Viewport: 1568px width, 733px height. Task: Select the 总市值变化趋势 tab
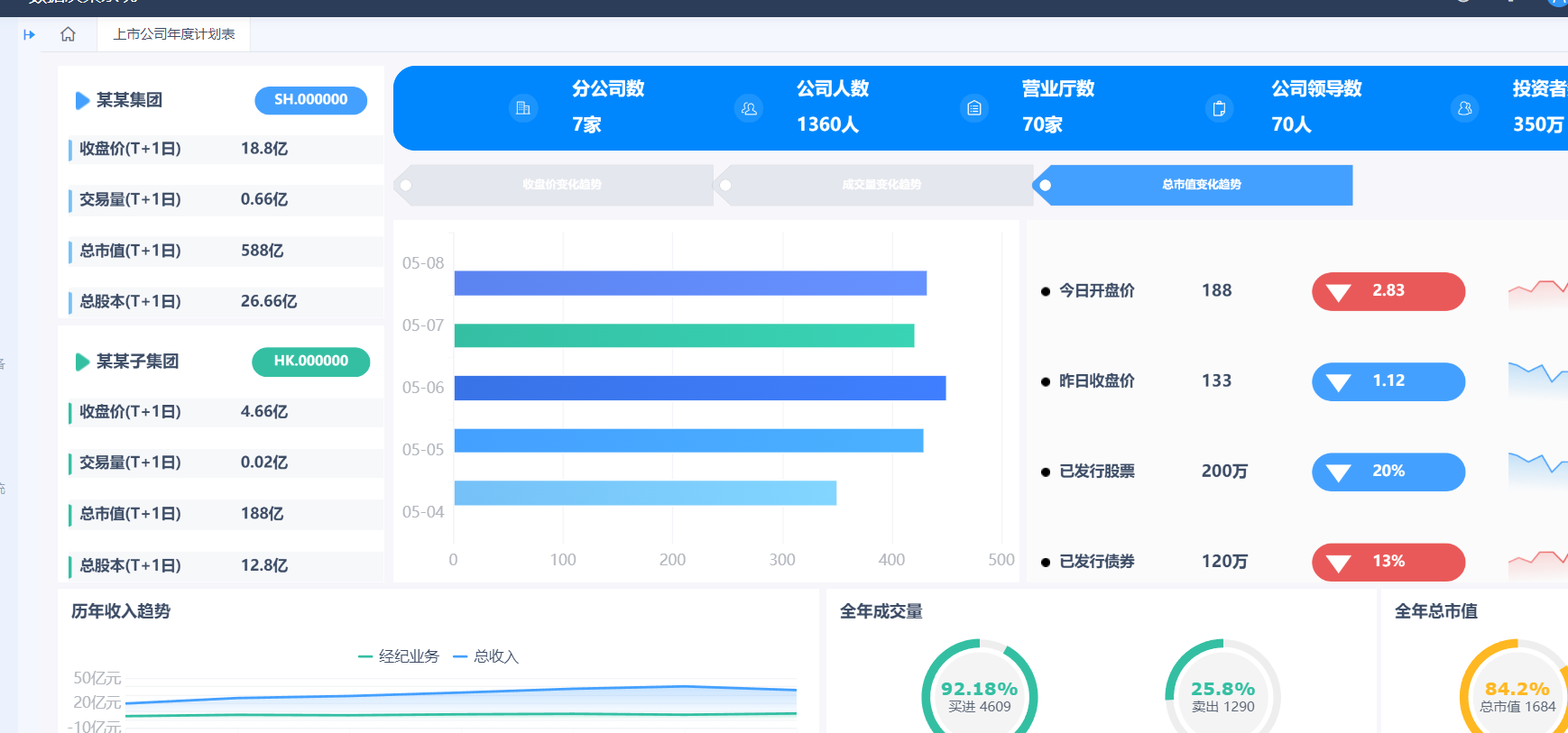click(1193, 185)
